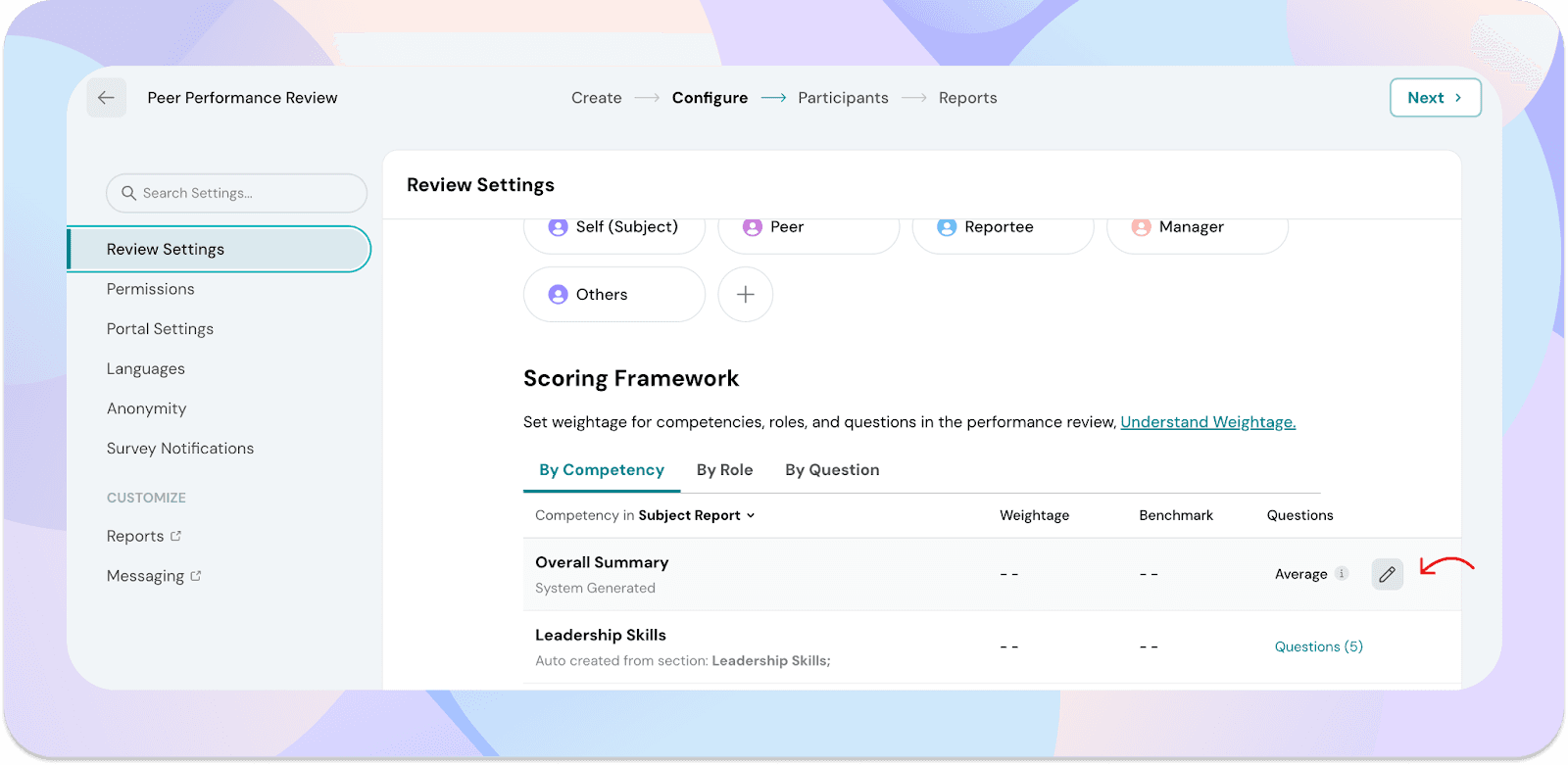Switch to the By Question tab

[x=832, y=470]
